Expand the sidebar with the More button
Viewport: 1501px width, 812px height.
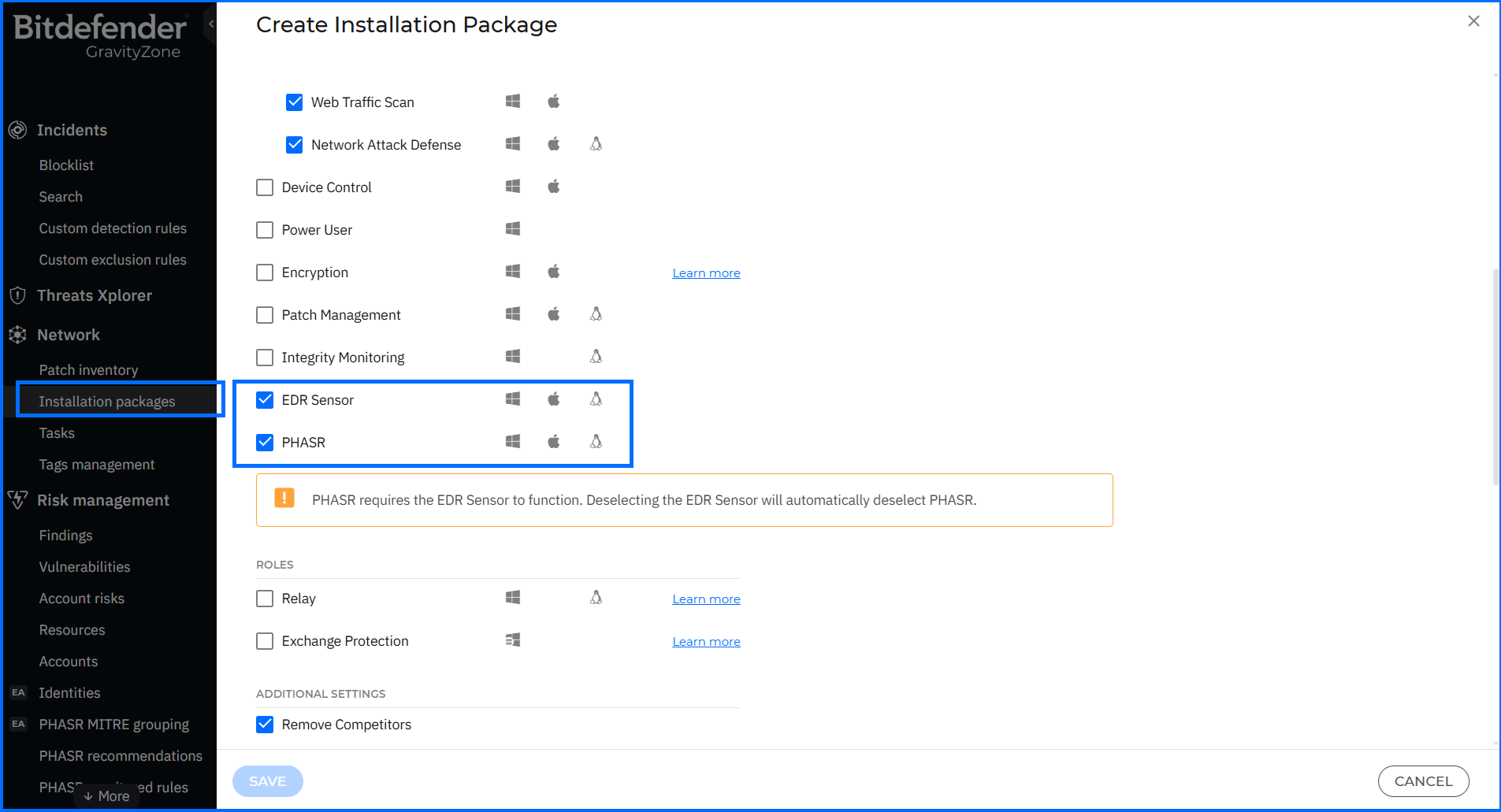106,796
